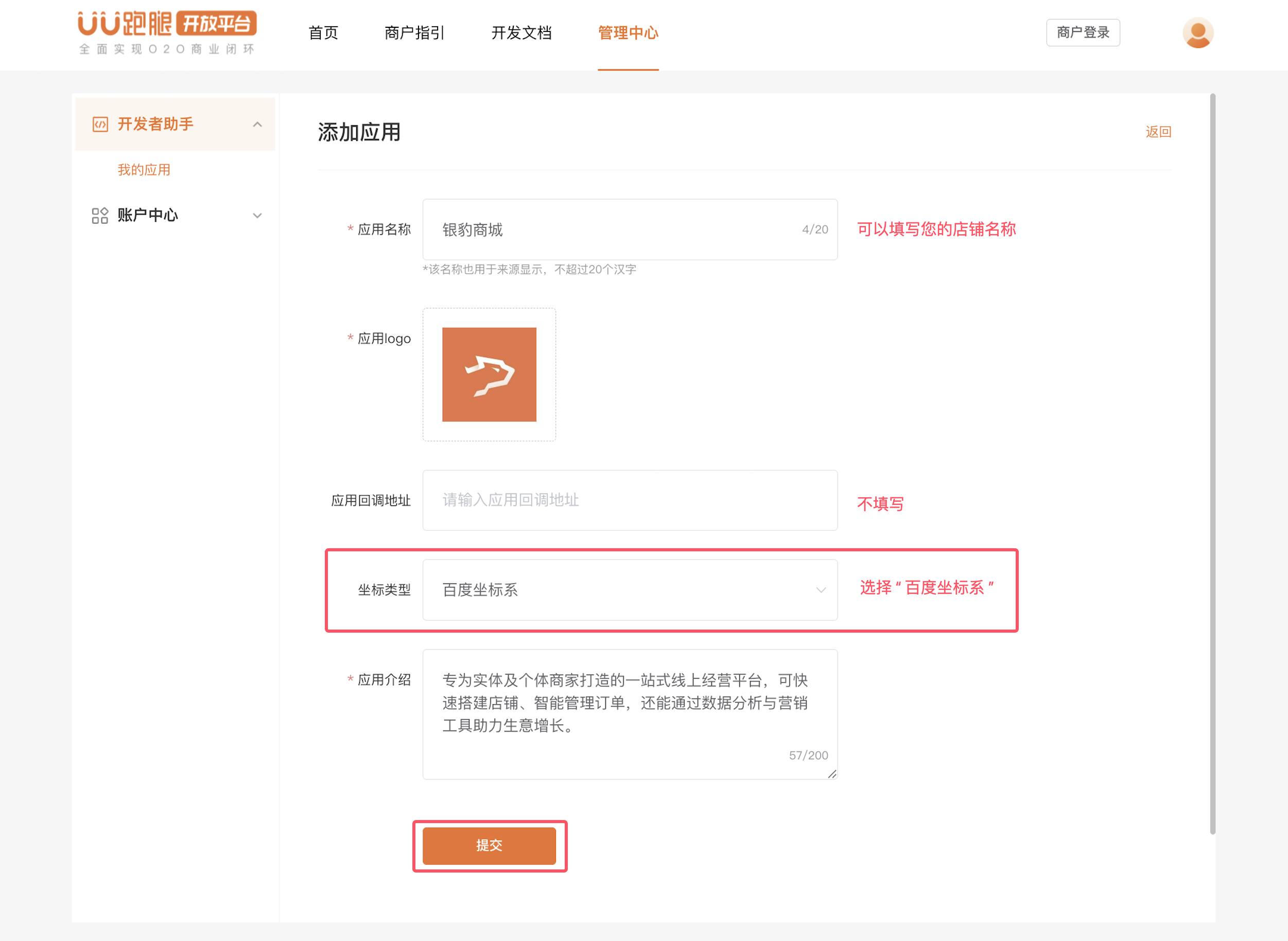1288x941 pixels.
Task: Open 我的应用 in the sidebar
Action: click(x=144, y=170)
